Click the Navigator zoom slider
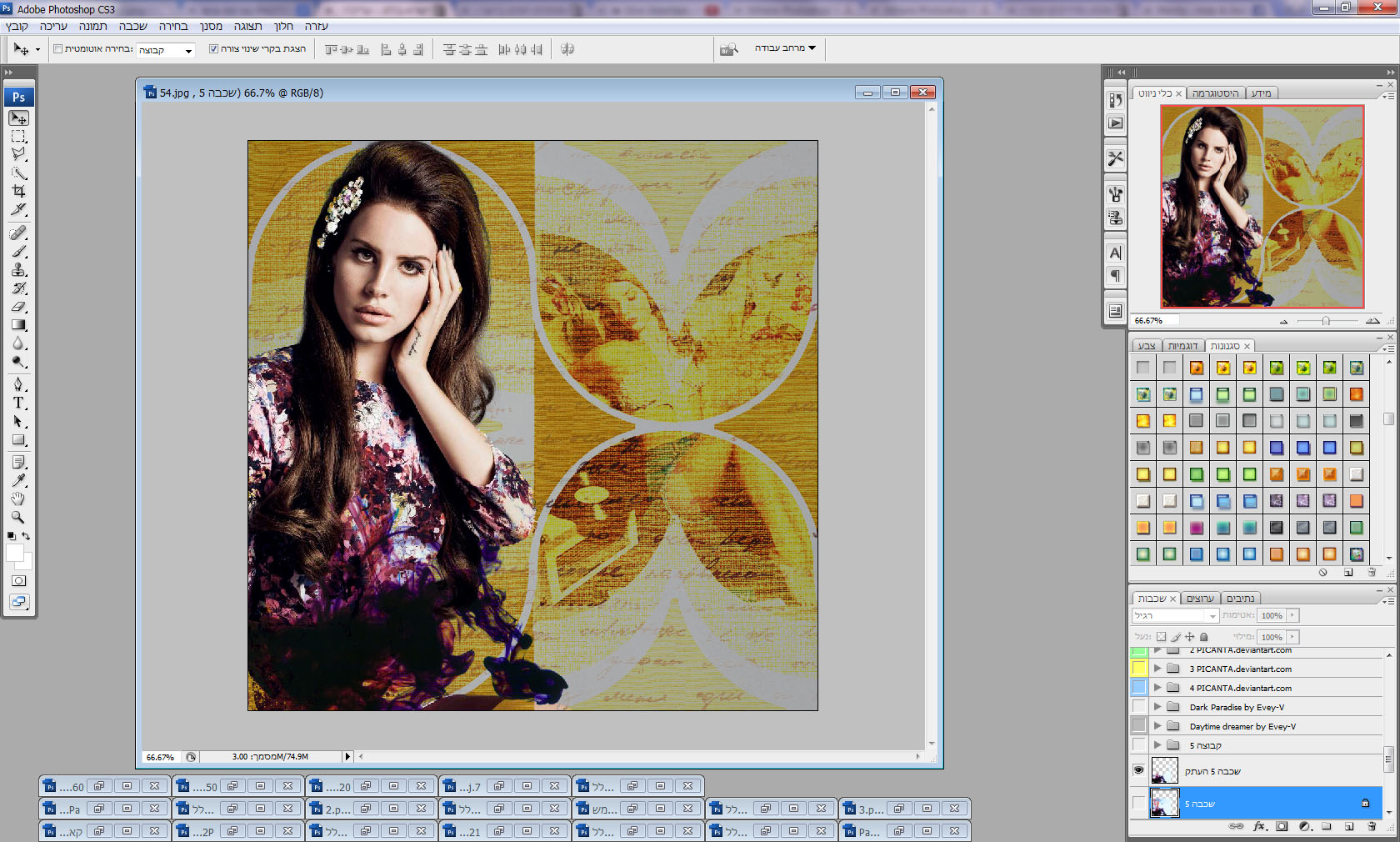1400x842 pixels. 1326,321
